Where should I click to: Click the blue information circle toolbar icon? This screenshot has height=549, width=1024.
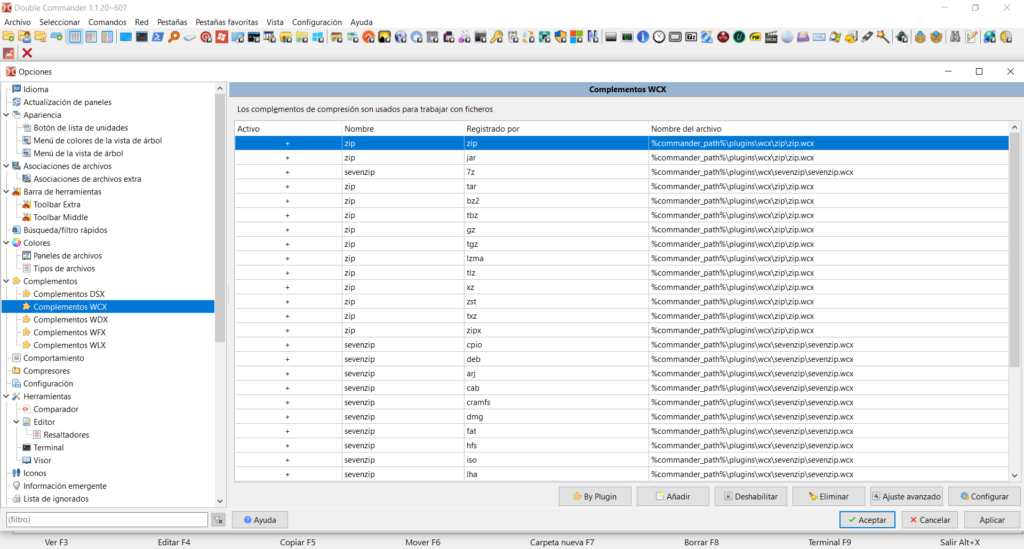(x=643, y=37)
